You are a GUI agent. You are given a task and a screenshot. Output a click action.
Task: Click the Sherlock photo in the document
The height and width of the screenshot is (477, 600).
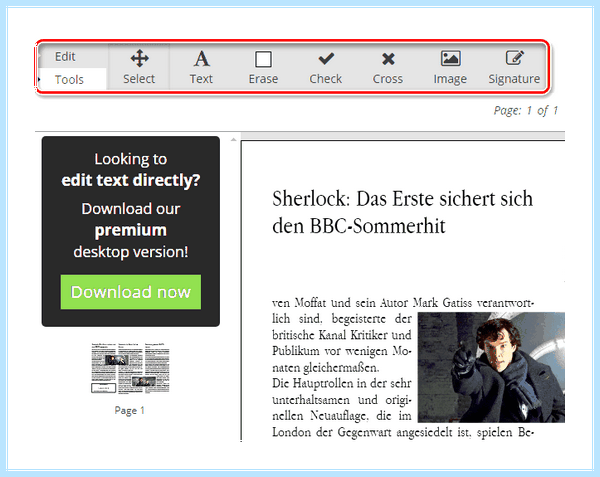(x=491, y=367)
